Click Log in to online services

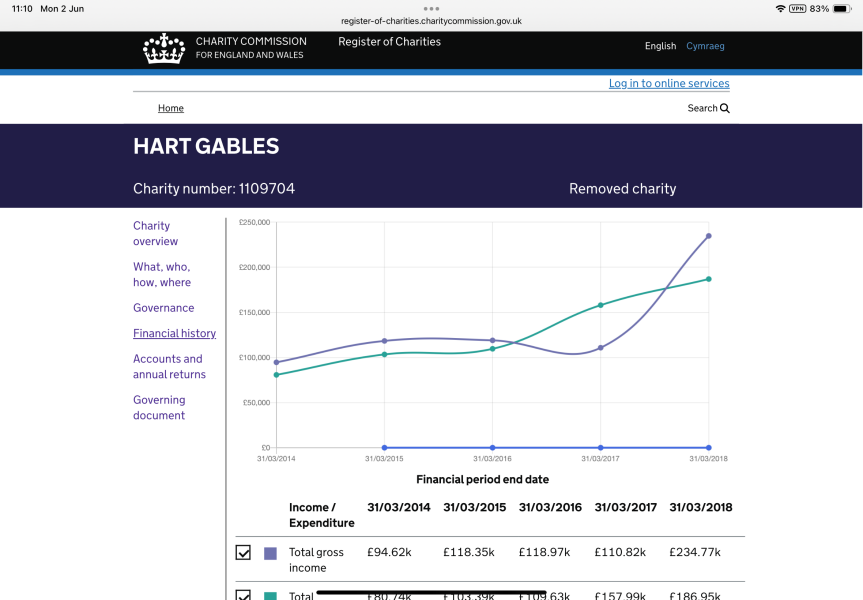(x=668, y=83)
